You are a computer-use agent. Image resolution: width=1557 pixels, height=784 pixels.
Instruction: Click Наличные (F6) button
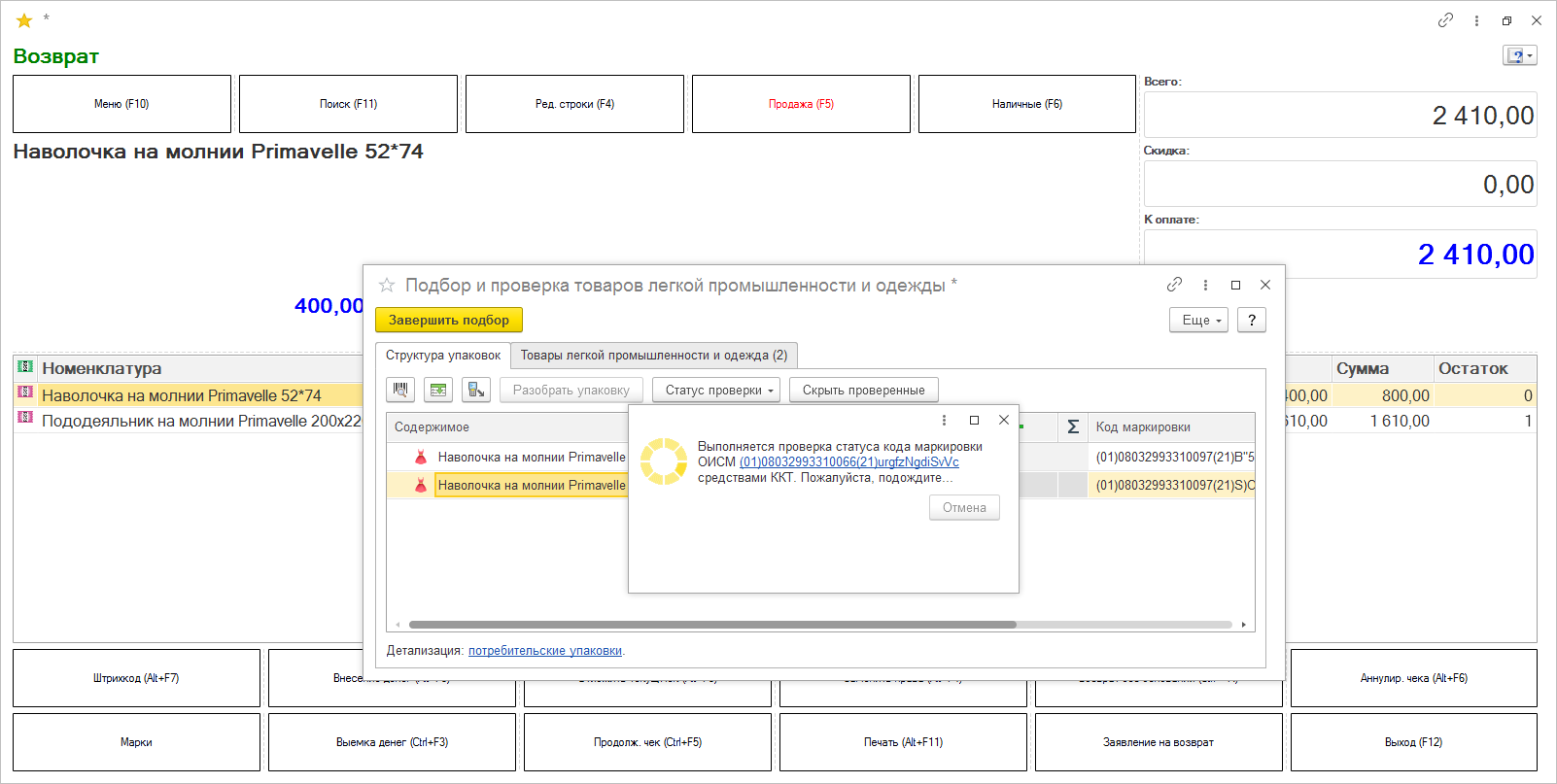(1027, 104)
